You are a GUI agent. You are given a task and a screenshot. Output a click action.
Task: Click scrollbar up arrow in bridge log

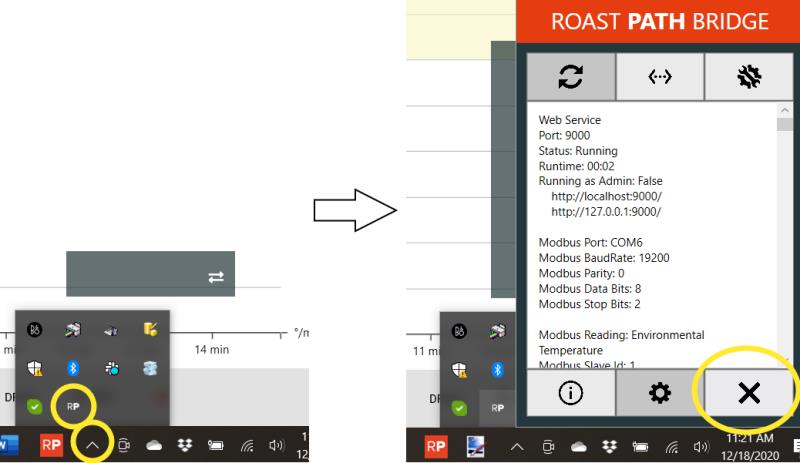785,110
